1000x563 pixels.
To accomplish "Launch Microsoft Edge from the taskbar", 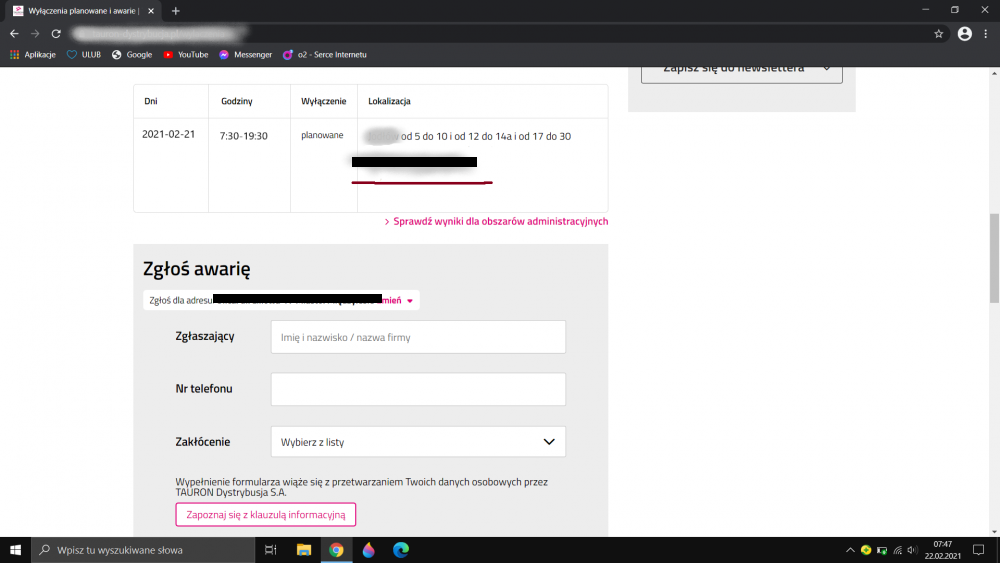I will (400, 550).
